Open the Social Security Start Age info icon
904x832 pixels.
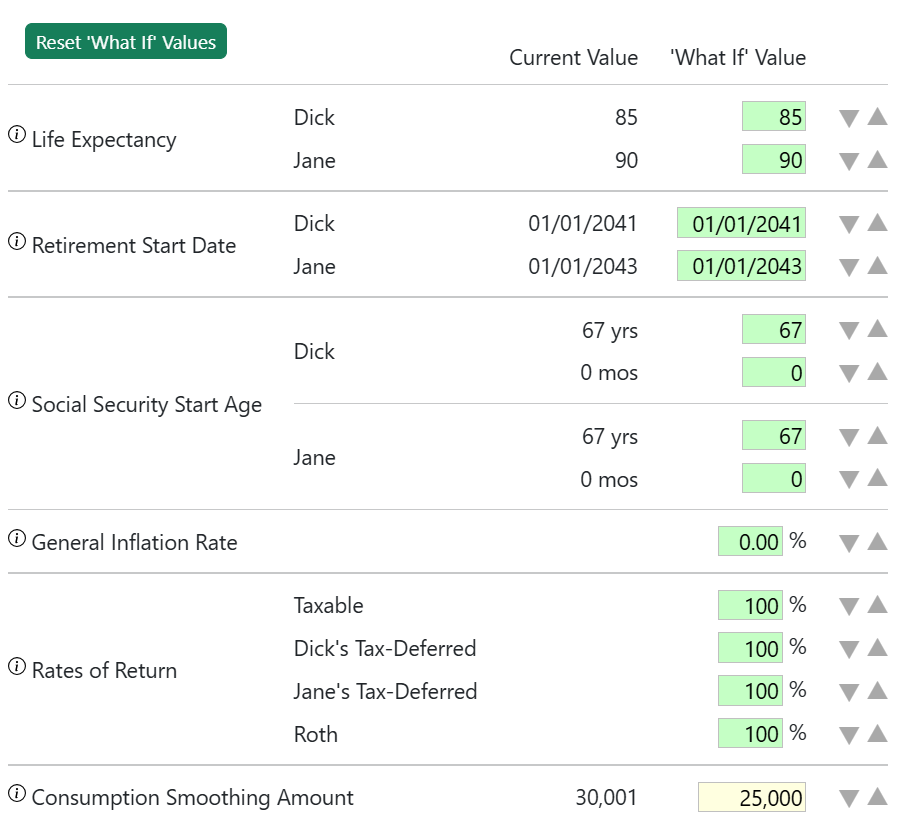(17, 402)
